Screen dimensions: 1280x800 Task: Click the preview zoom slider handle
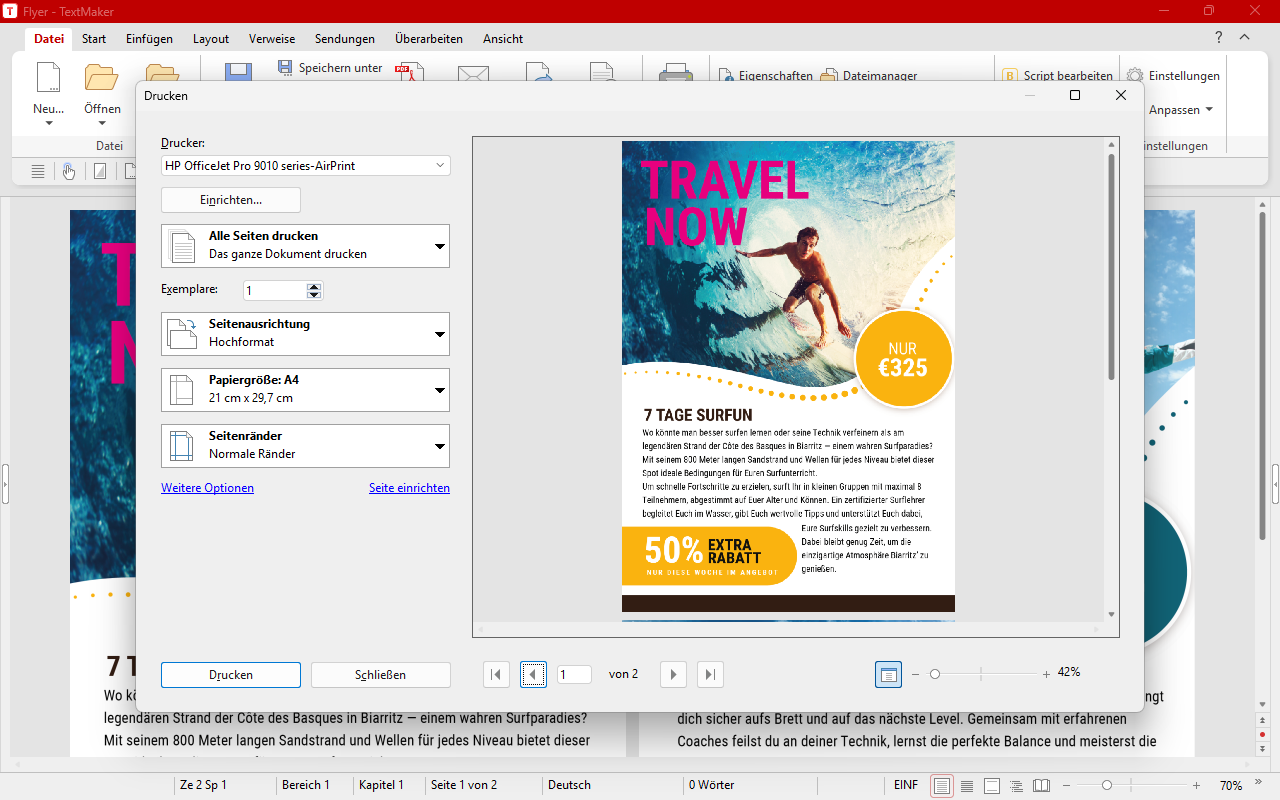click(935, 675)
